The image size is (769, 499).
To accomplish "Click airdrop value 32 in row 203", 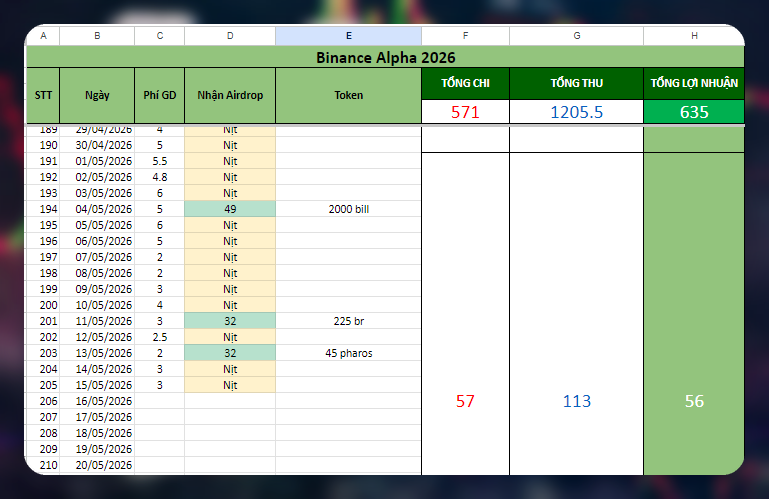I will (x=230, y=353).
